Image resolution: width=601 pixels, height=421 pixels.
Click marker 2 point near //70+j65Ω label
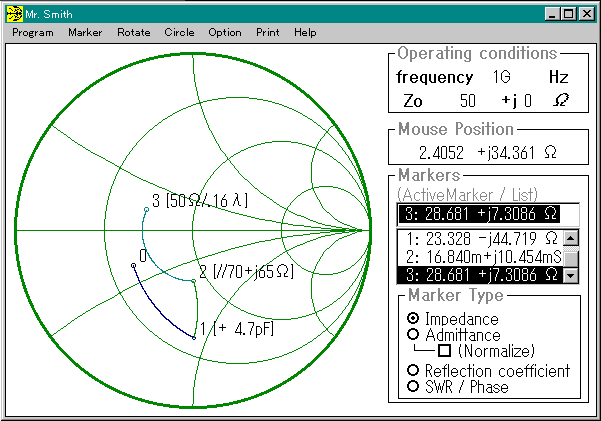pyautogui.click(x=194, y=281)
